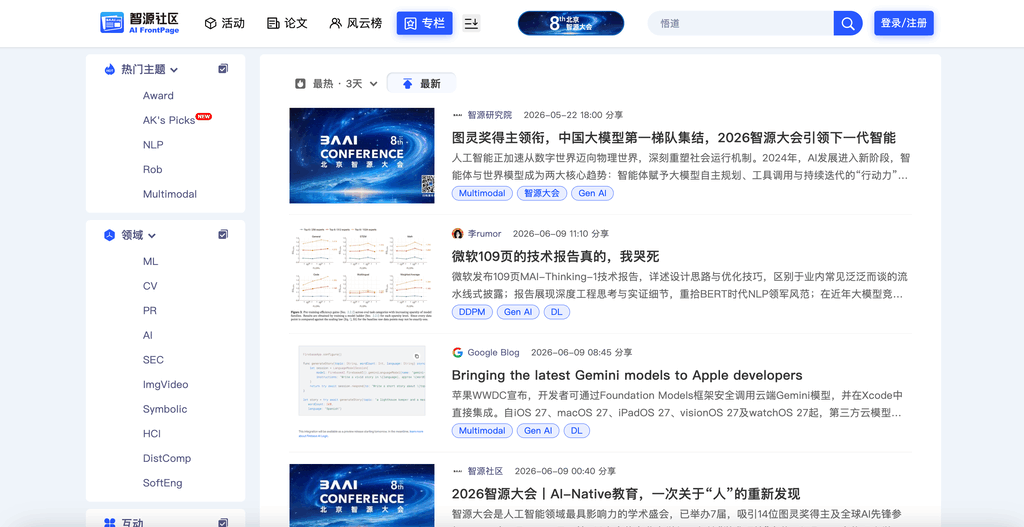Screen dimensions: 1024x527
Task: Select the Award topic
Action: 158,95
